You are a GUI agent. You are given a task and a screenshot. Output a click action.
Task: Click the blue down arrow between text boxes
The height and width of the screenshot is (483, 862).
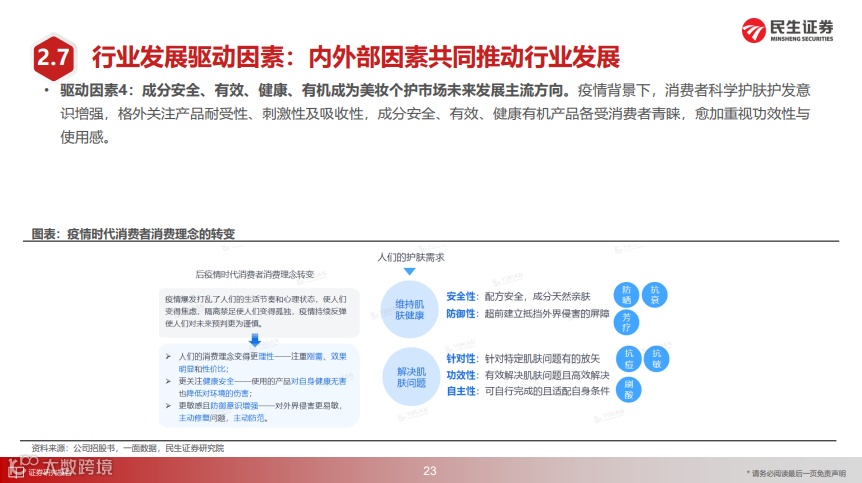click(255, 340)
